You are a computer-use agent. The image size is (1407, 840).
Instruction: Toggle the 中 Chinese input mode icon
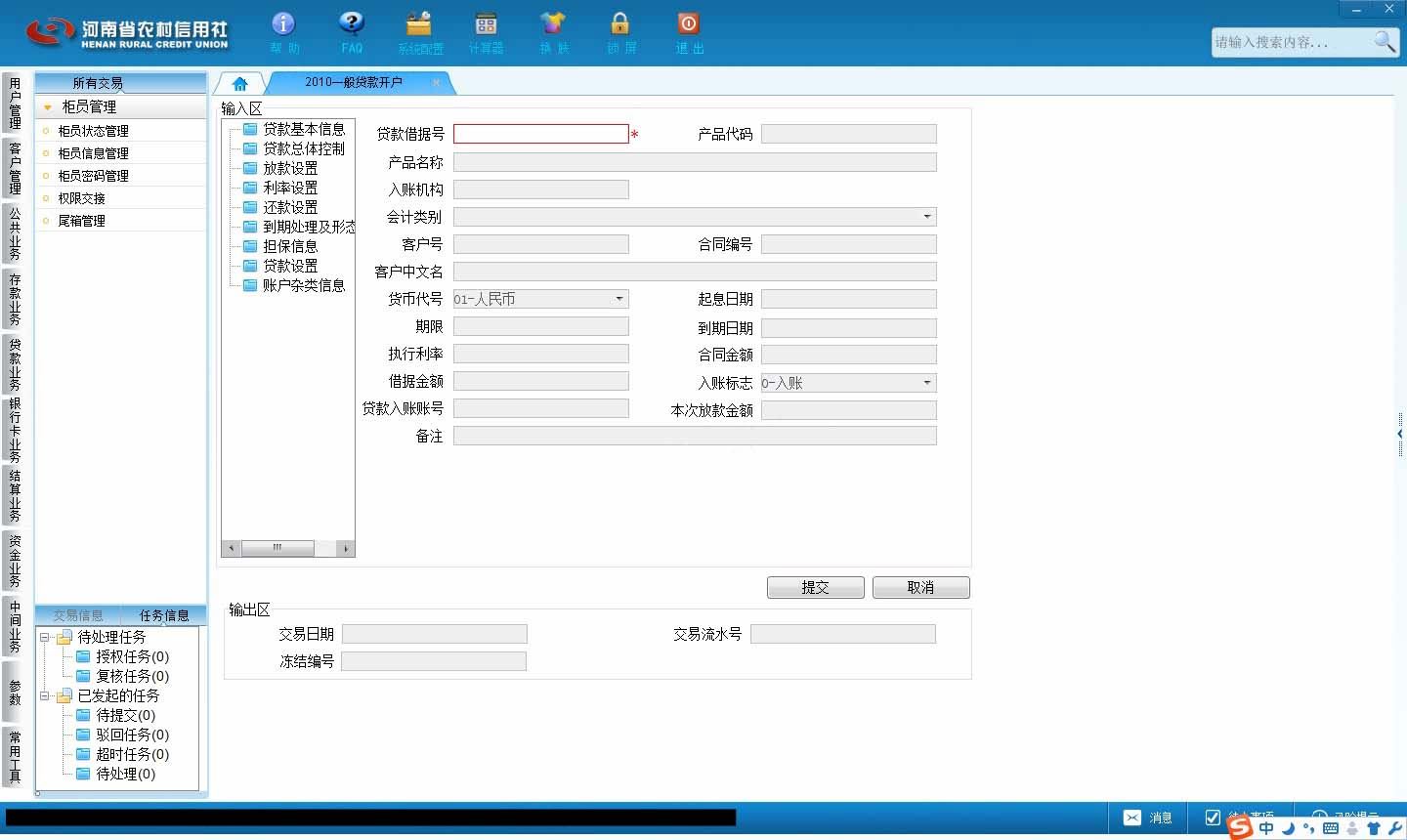(1266, 828)
